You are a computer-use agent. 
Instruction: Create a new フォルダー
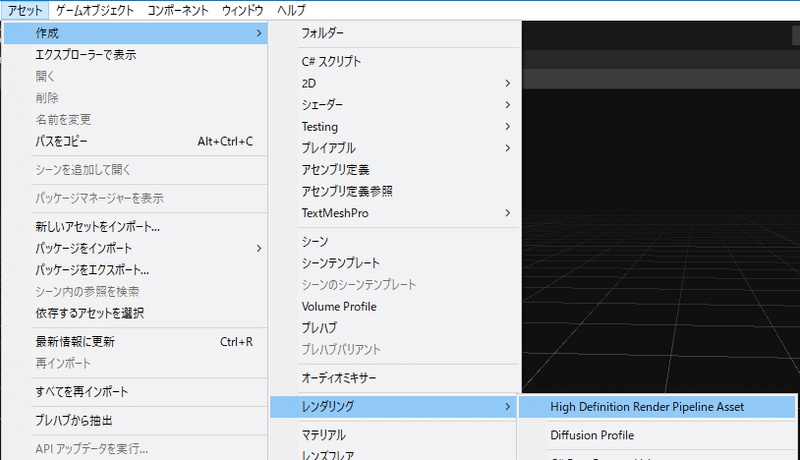click(x=394, y=33)
